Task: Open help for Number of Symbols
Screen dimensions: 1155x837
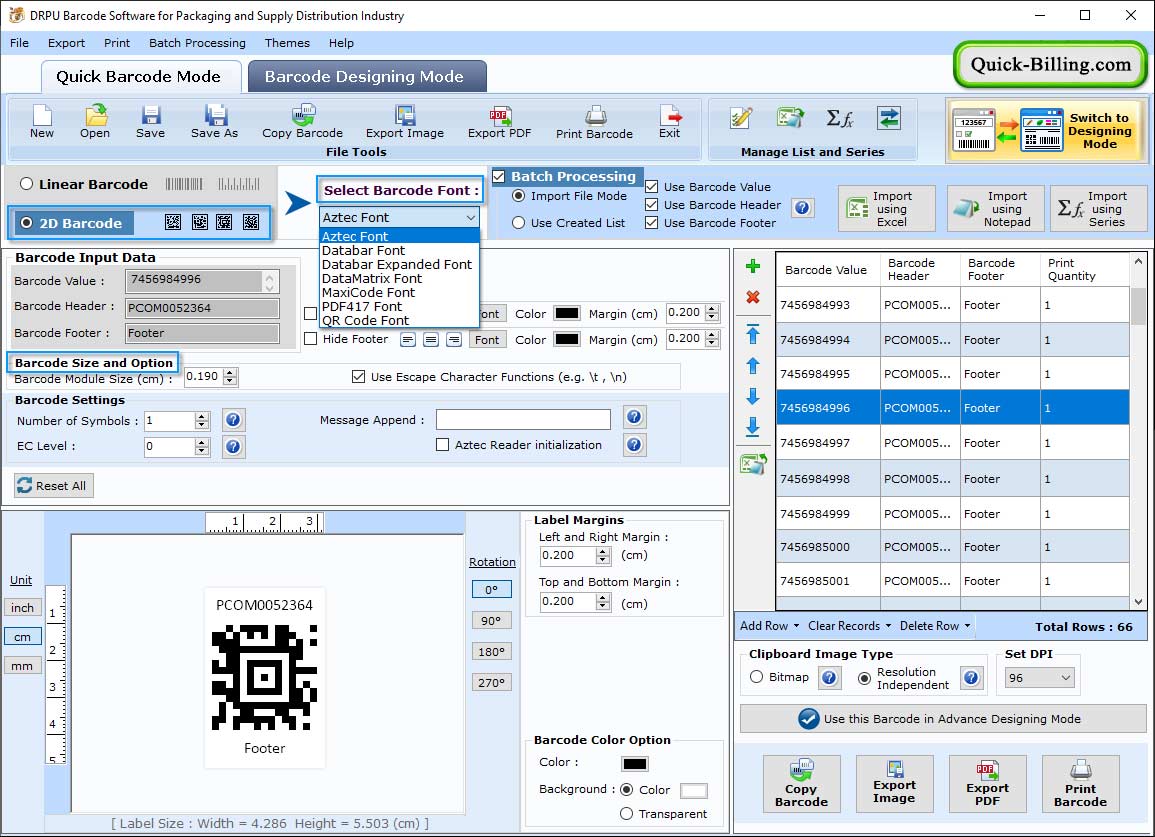Action: (x=233, y=420)
